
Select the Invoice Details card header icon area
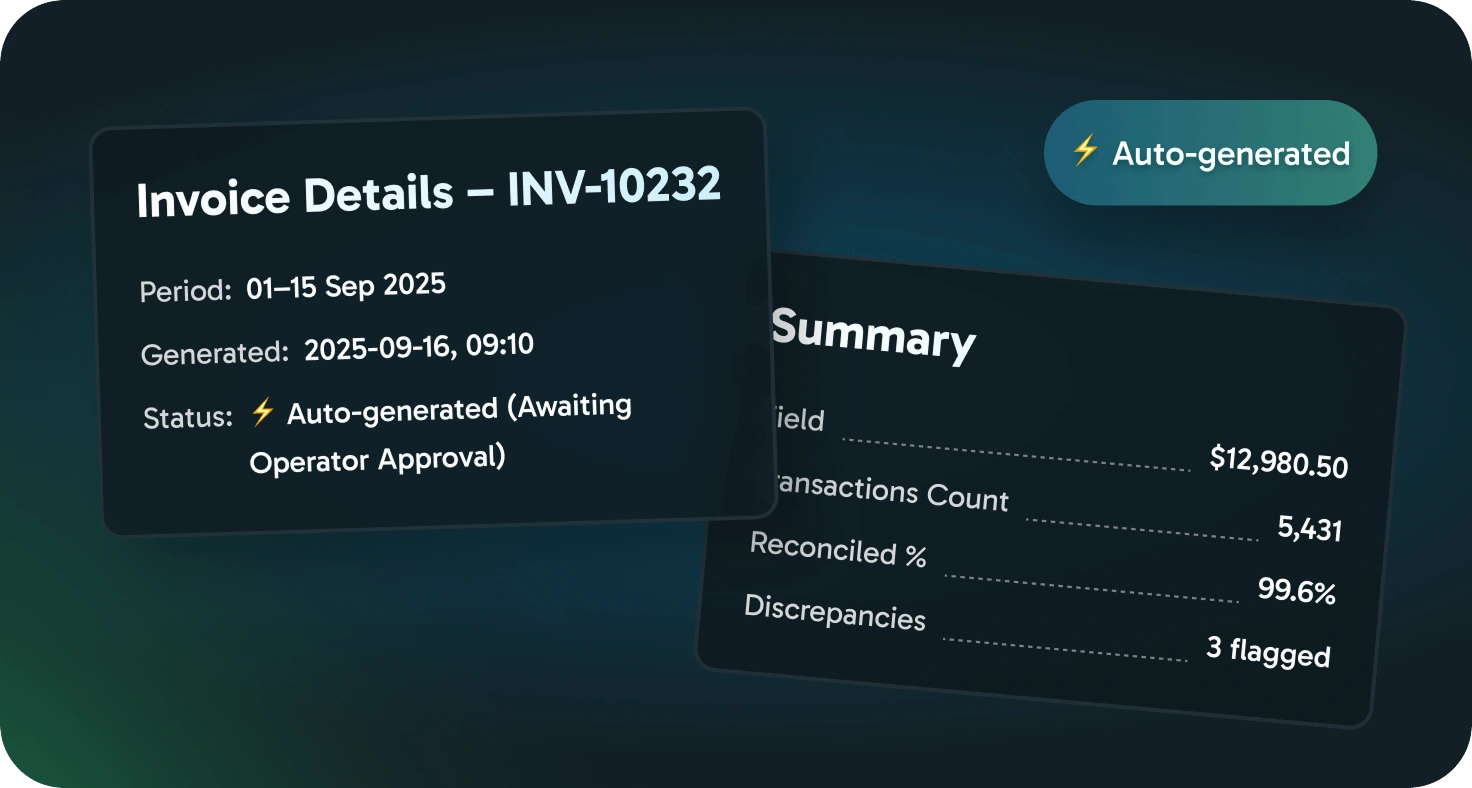click(430, 193)
